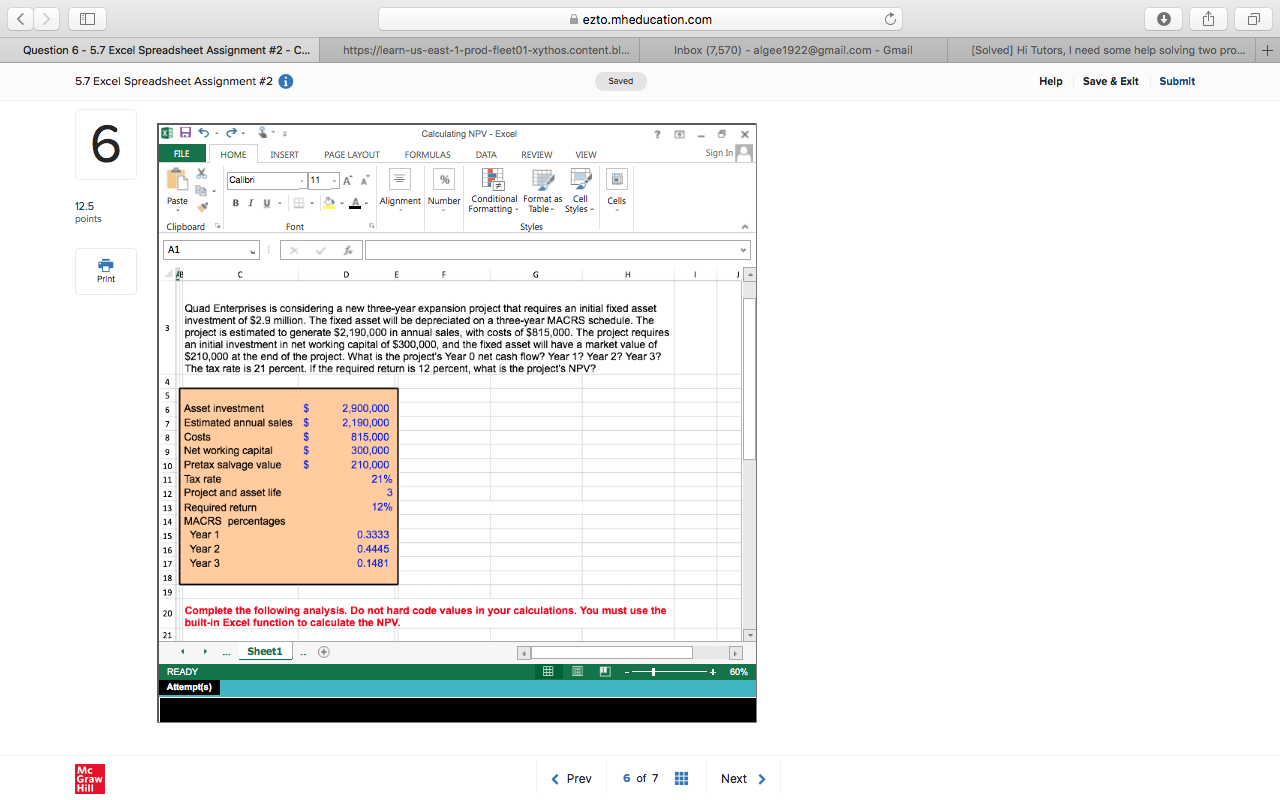Click the Submit link
The image size is (1280, 800).
1177,81
